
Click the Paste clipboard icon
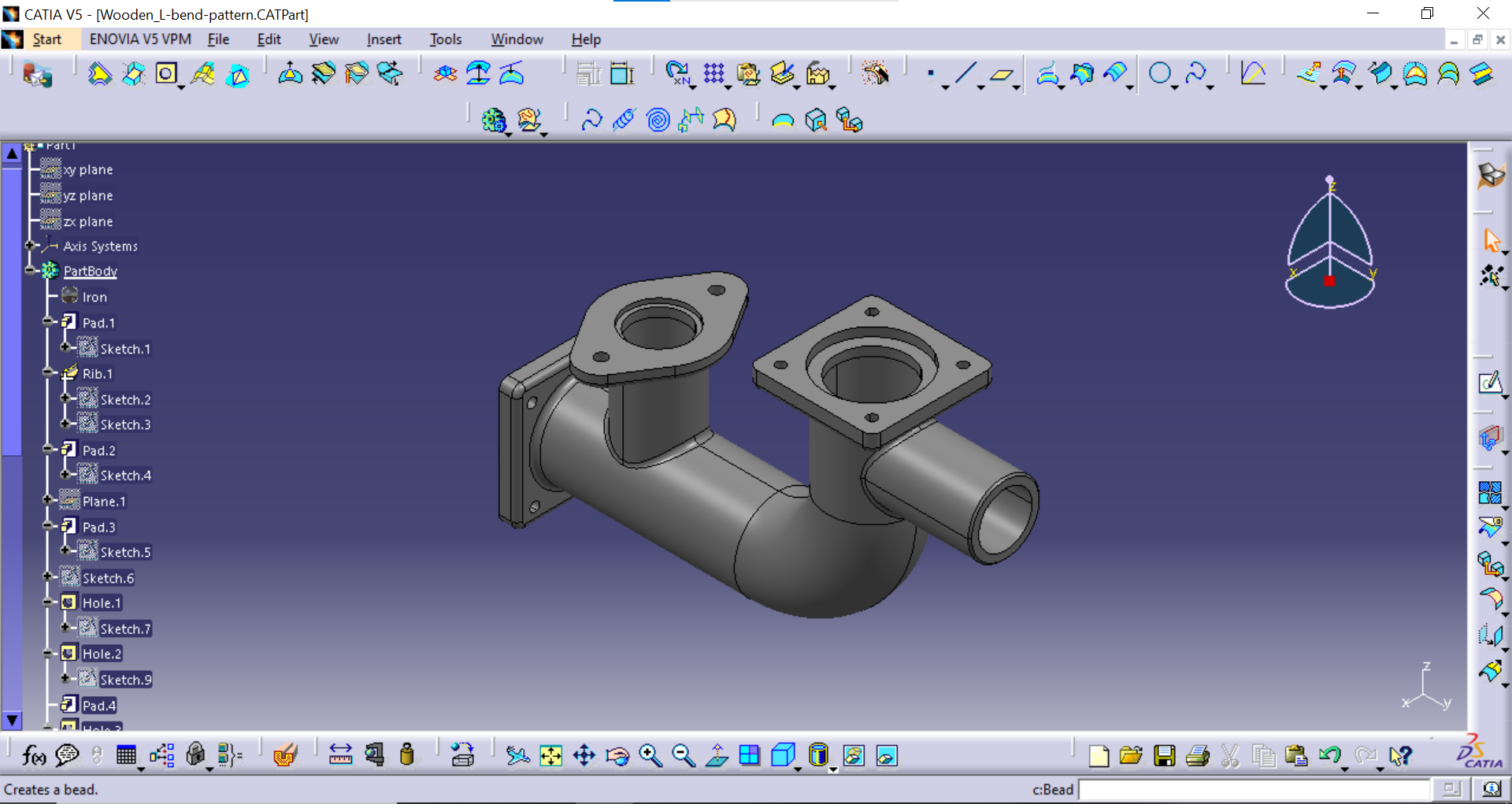click(1296, 756)
